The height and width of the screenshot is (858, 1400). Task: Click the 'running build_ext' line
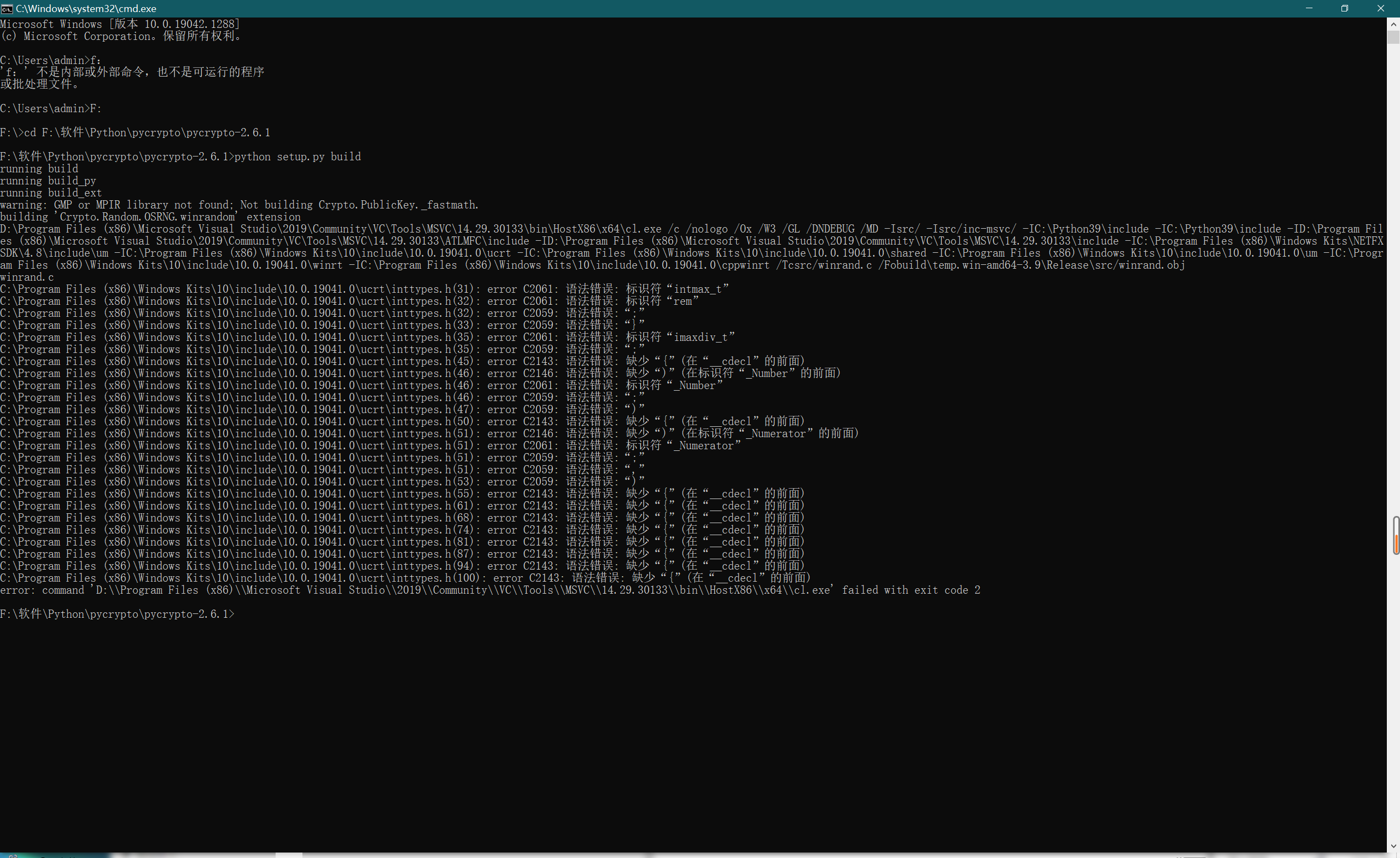coord(50,193)
